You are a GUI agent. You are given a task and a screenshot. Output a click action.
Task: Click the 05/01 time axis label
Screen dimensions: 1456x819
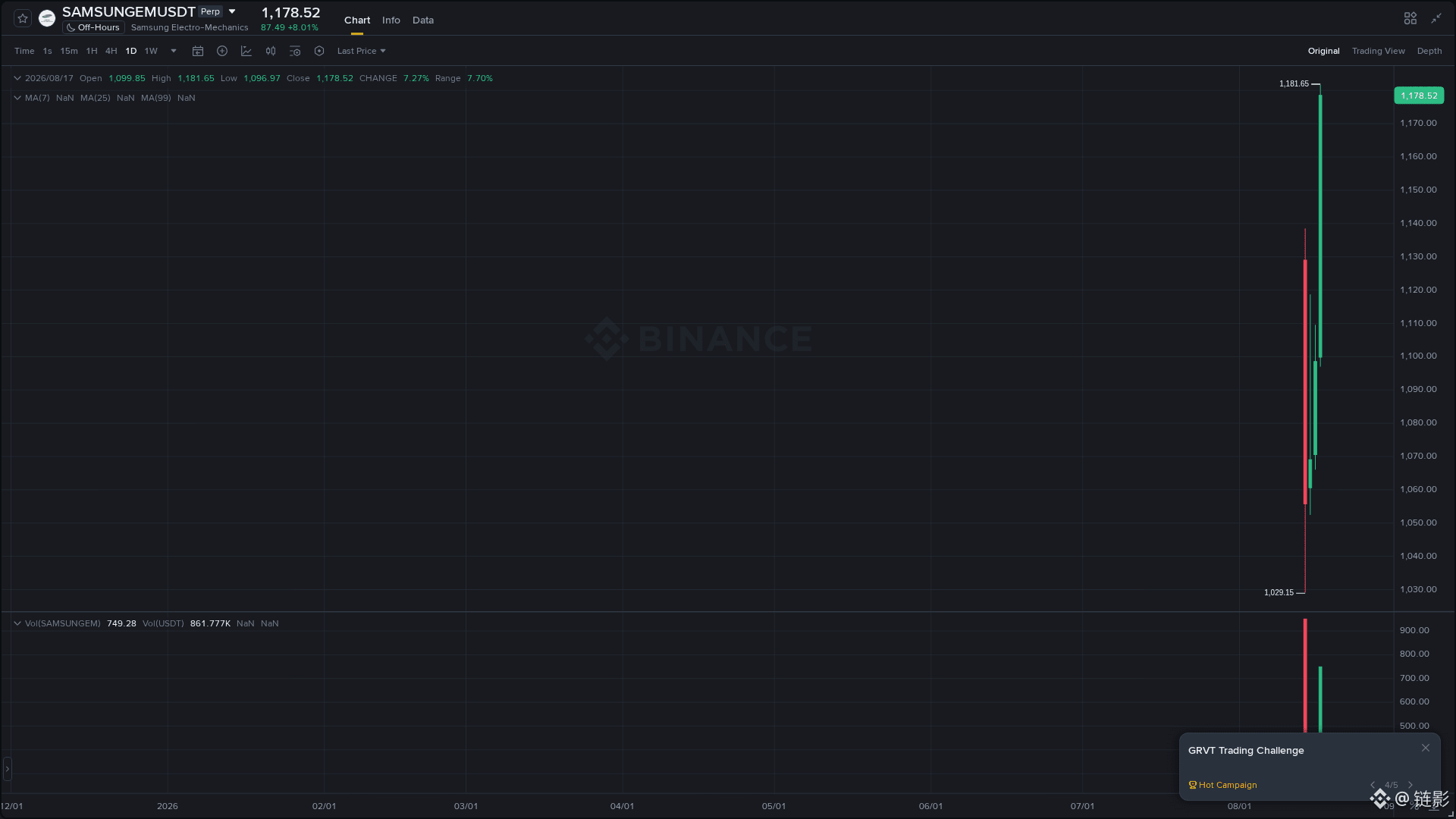pyautogui.click(x=773, y=806)
